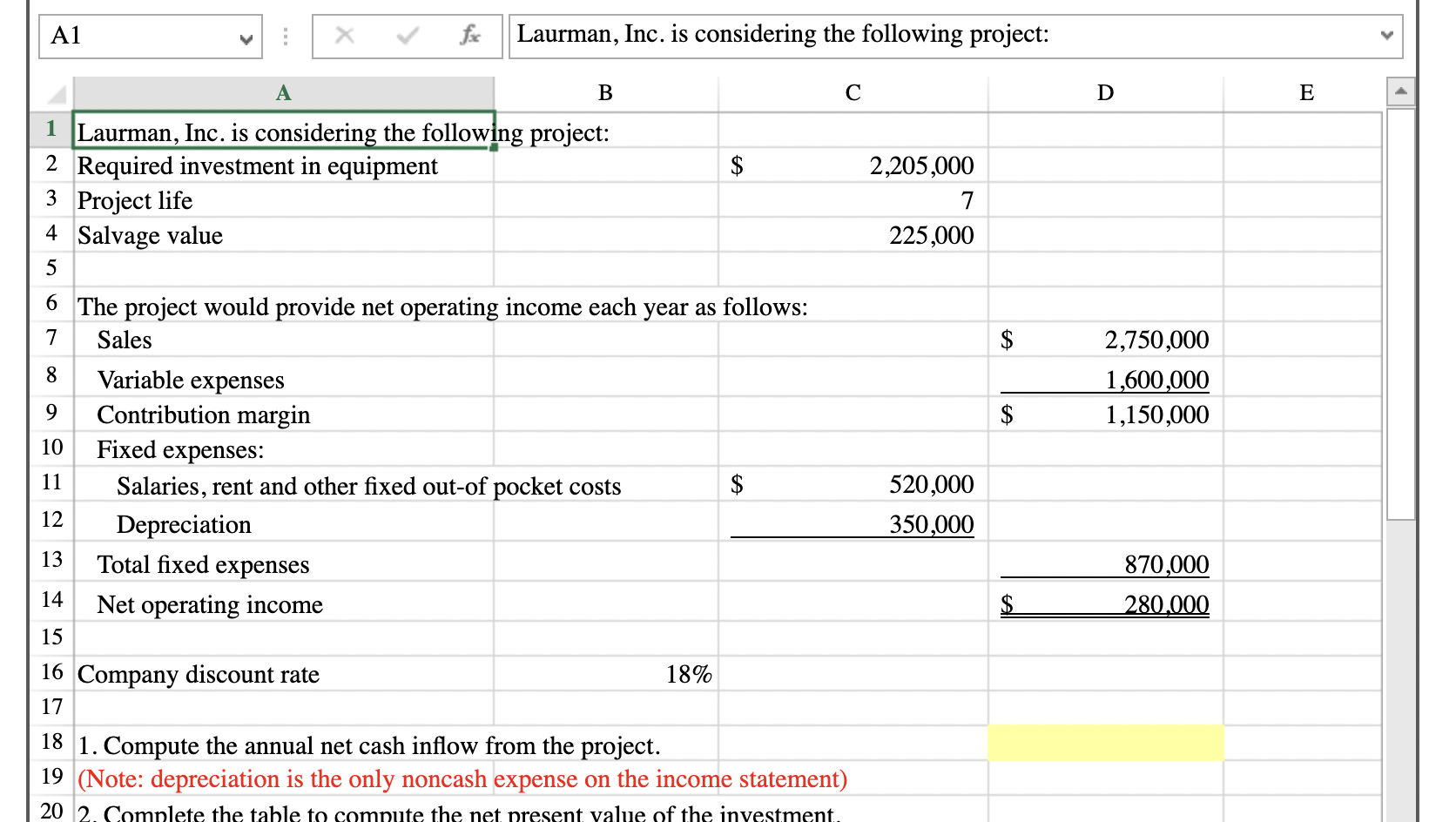Click the Salvage value 225,000 cell
The width and height of the screenshot is (1456, 822).
click(x=852, y=234)
